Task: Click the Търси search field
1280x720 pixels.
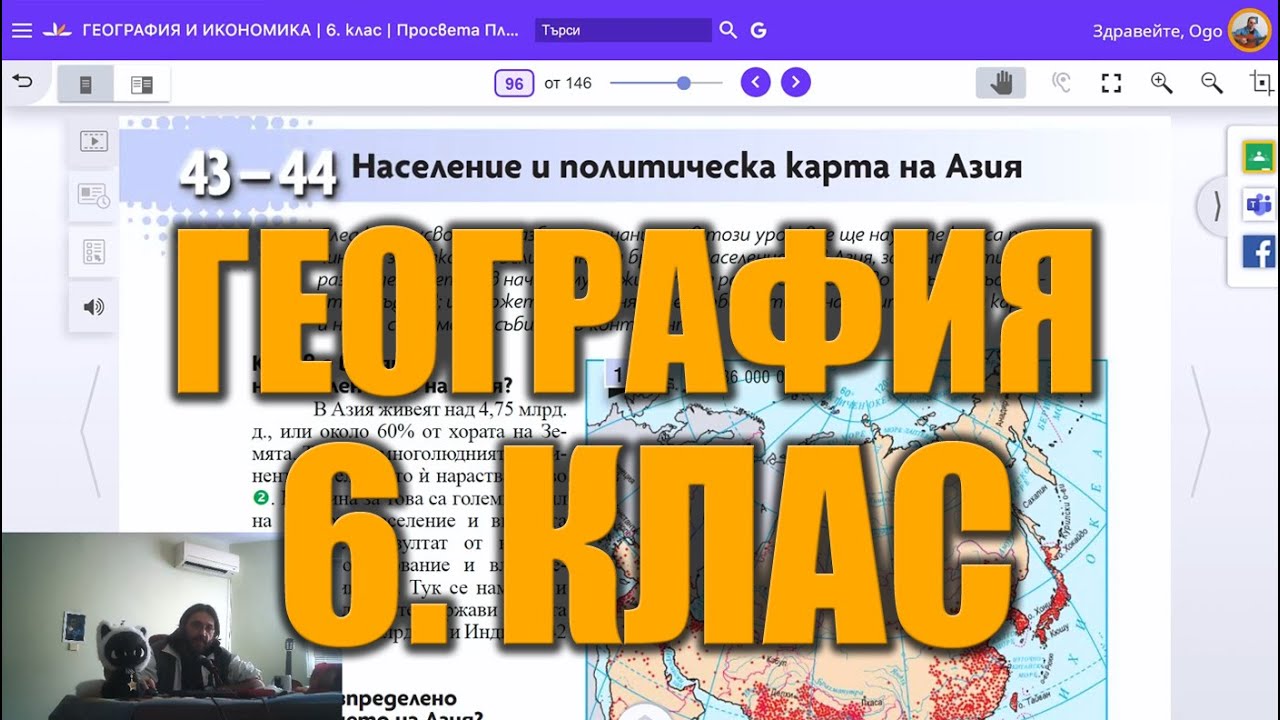Action: click(623, 30)
